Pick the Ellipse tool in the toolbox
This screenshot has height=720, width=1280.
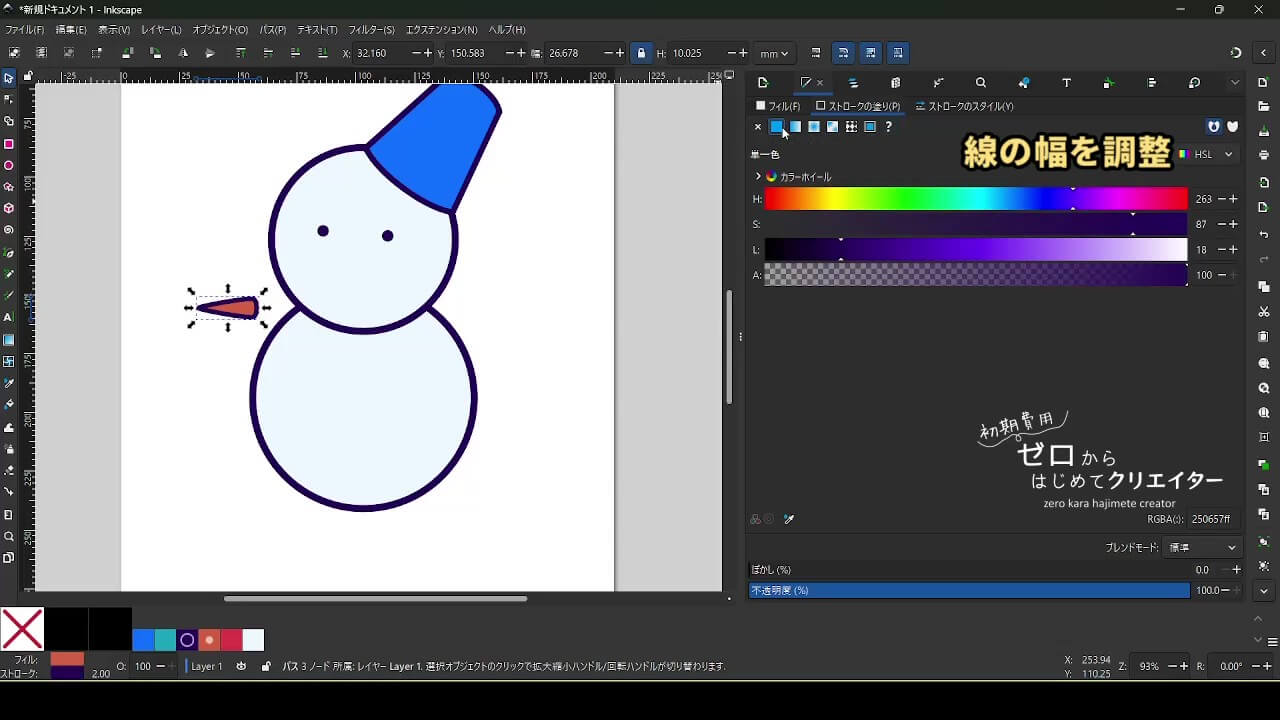click(9, 166)
